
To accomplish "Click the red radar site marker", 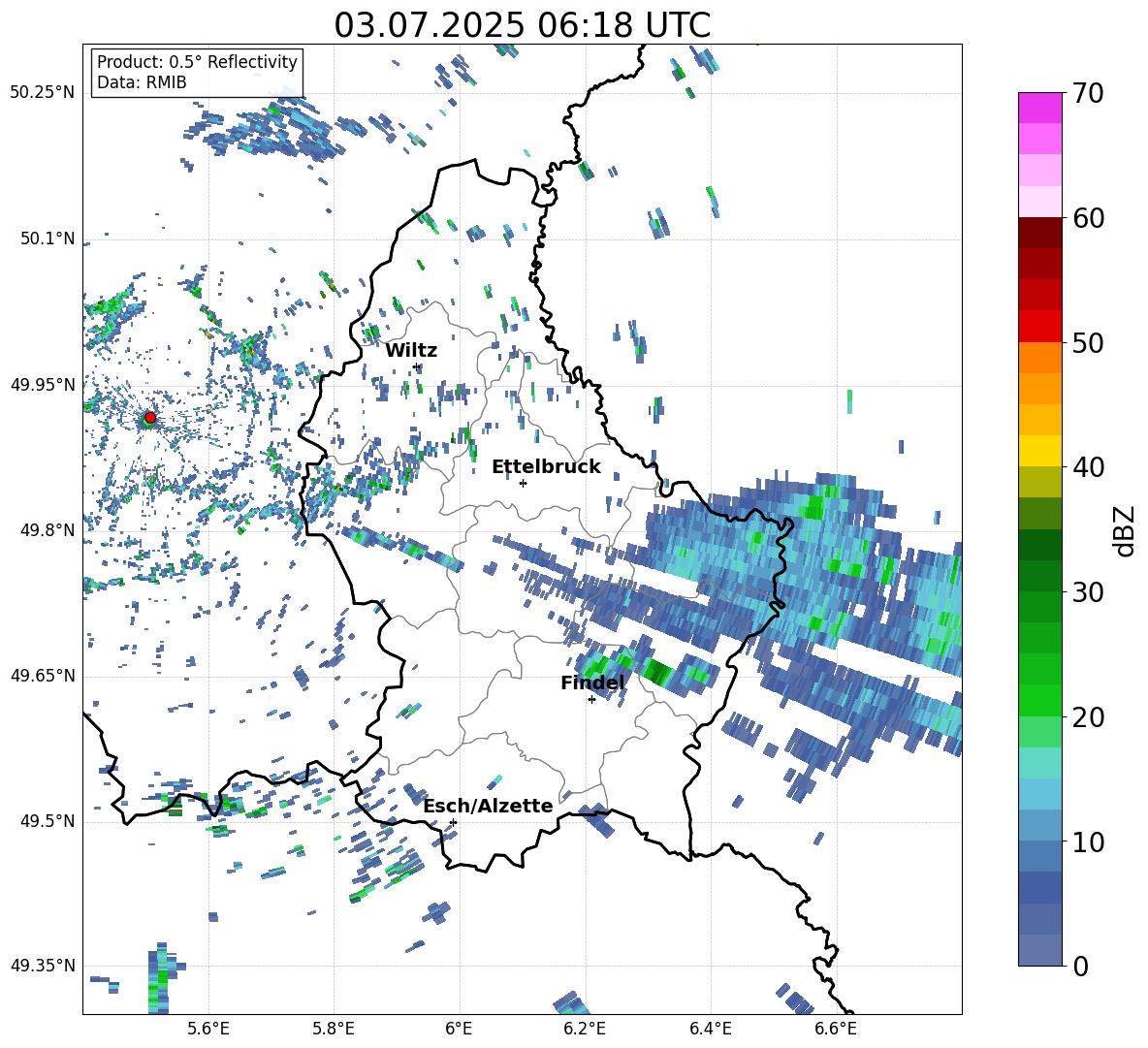I will tap(150, 418).
